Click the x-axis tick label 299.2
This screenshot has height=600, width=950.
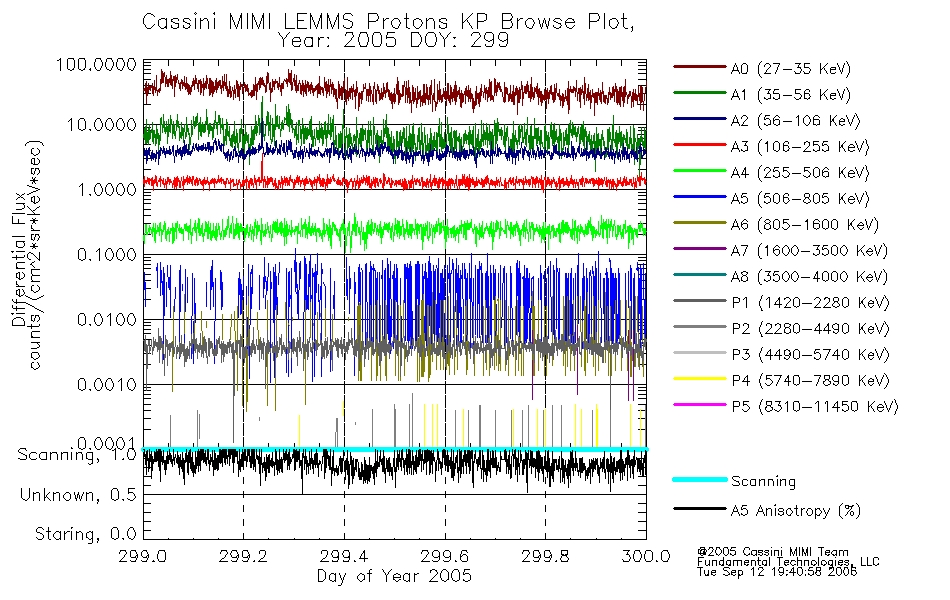pyautogui.click(x=243, y=556)
